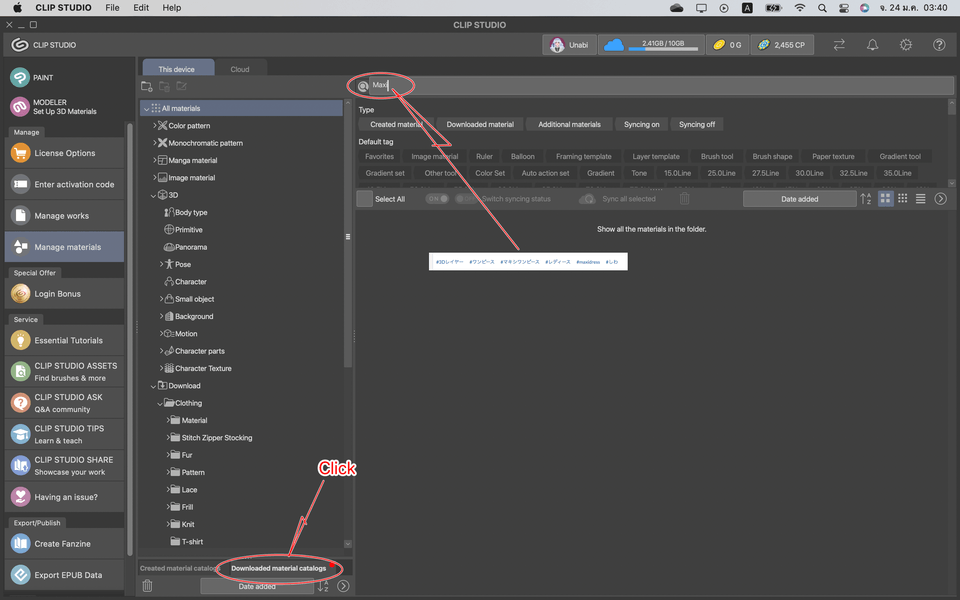Expand the Monochromatic pattern folder
The image size is (960, 600).
point(154,143)
